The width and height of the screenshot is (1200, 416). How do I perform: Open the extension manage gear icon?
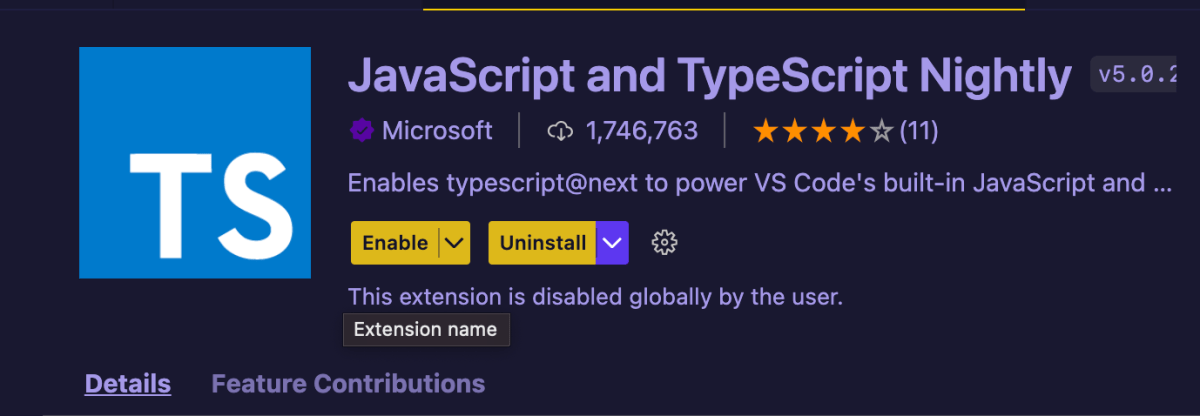[665, 243]
